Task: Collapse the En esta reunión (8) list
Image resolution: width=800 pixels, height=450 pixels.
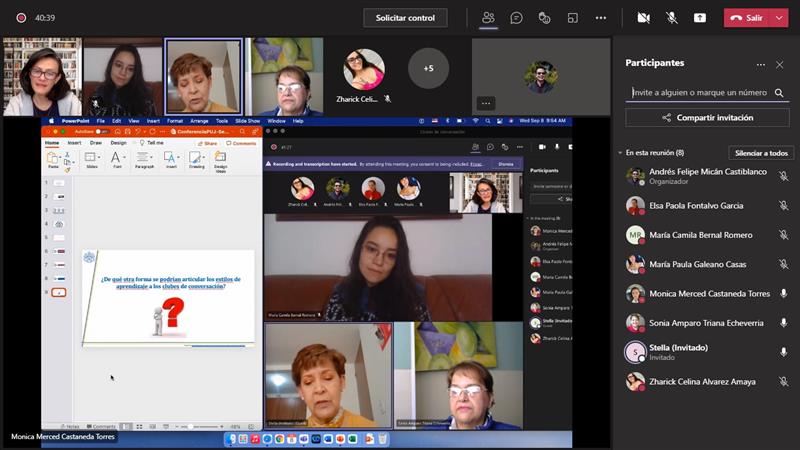Action: point(620,153)
